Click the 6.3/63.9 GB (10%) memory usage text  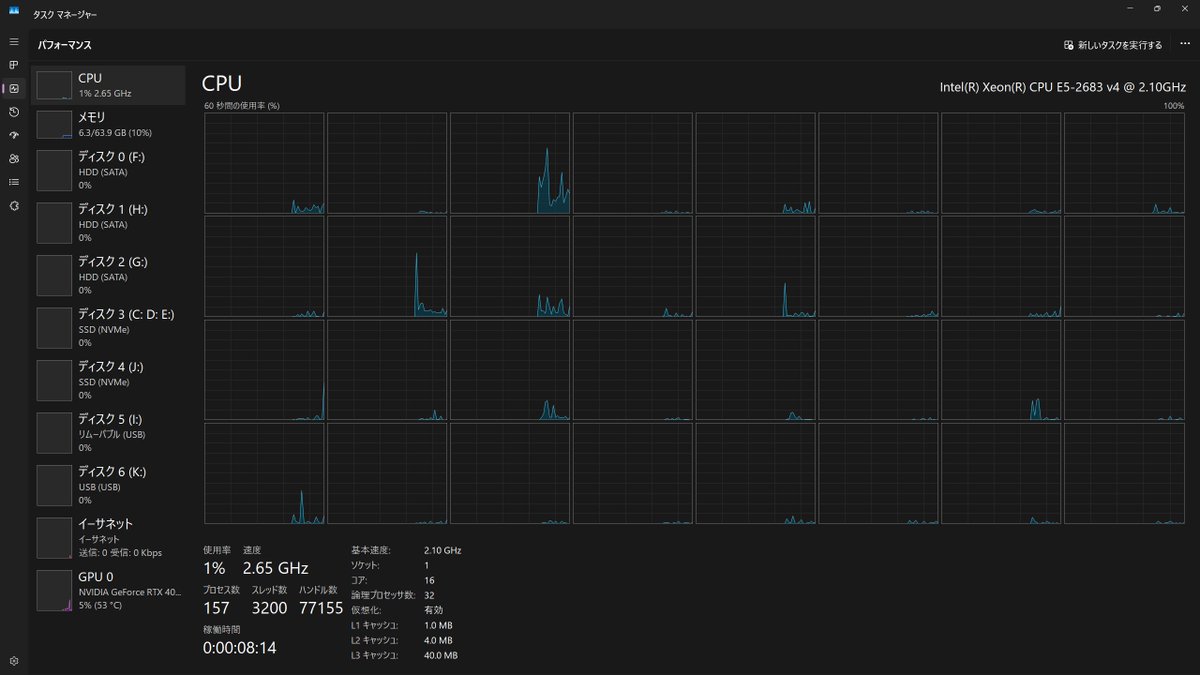[x=115, y=132]
